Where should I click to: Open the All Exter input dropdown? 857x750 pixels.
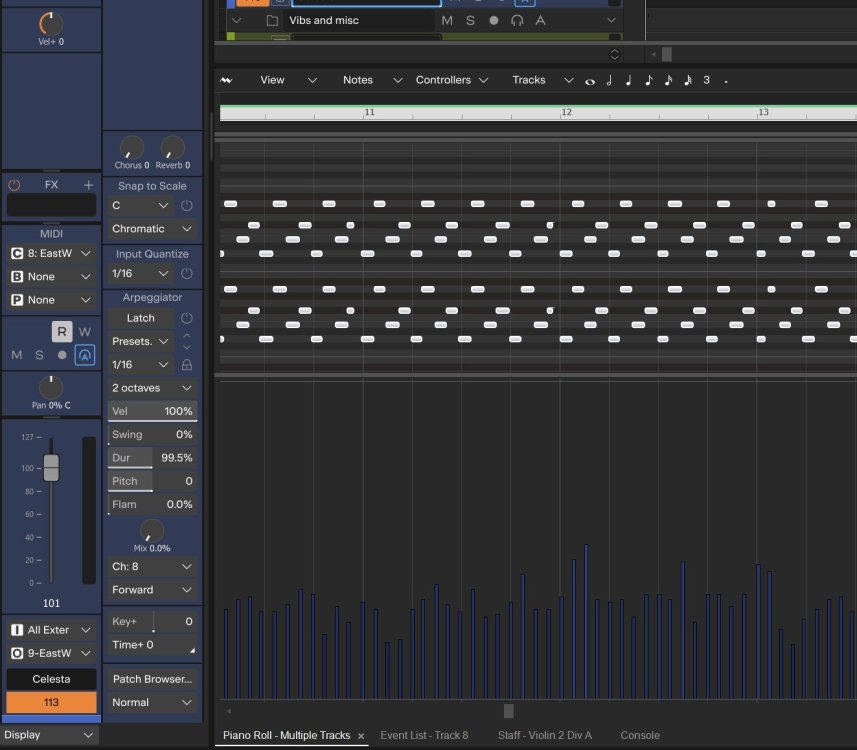point(51,630)
